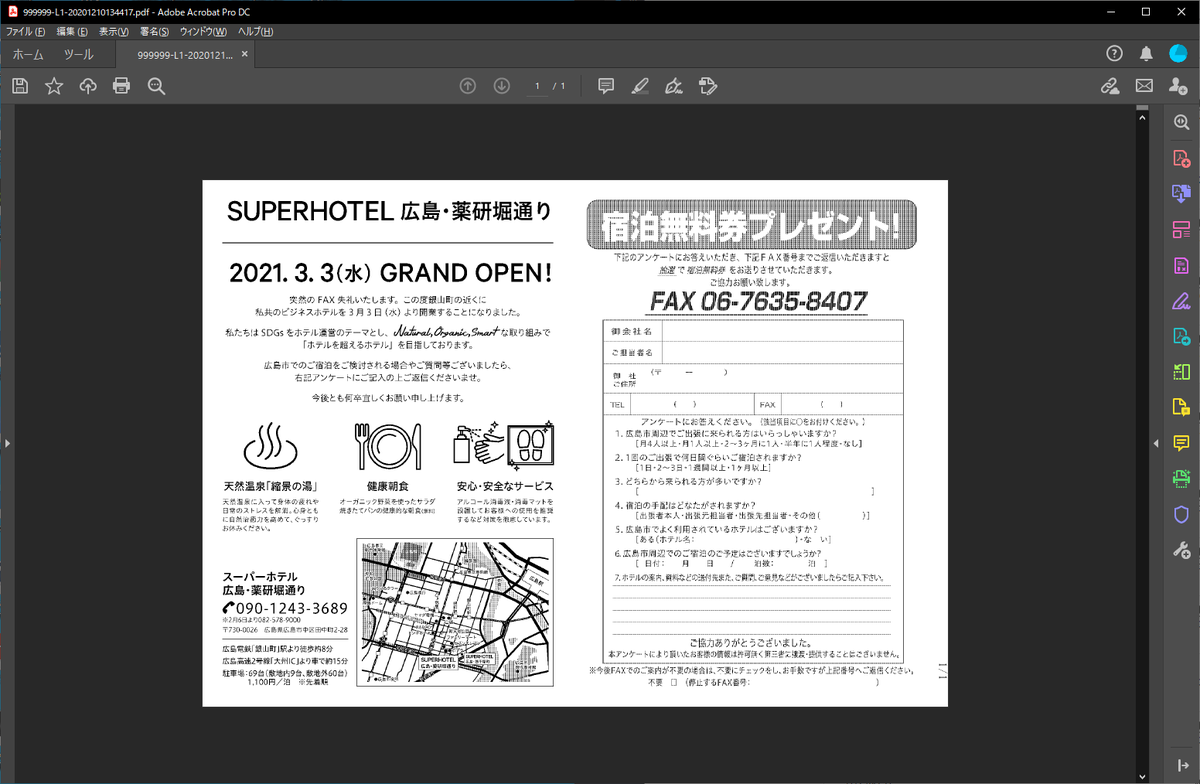Go to the next page with the down arrow

click(502, 86)
